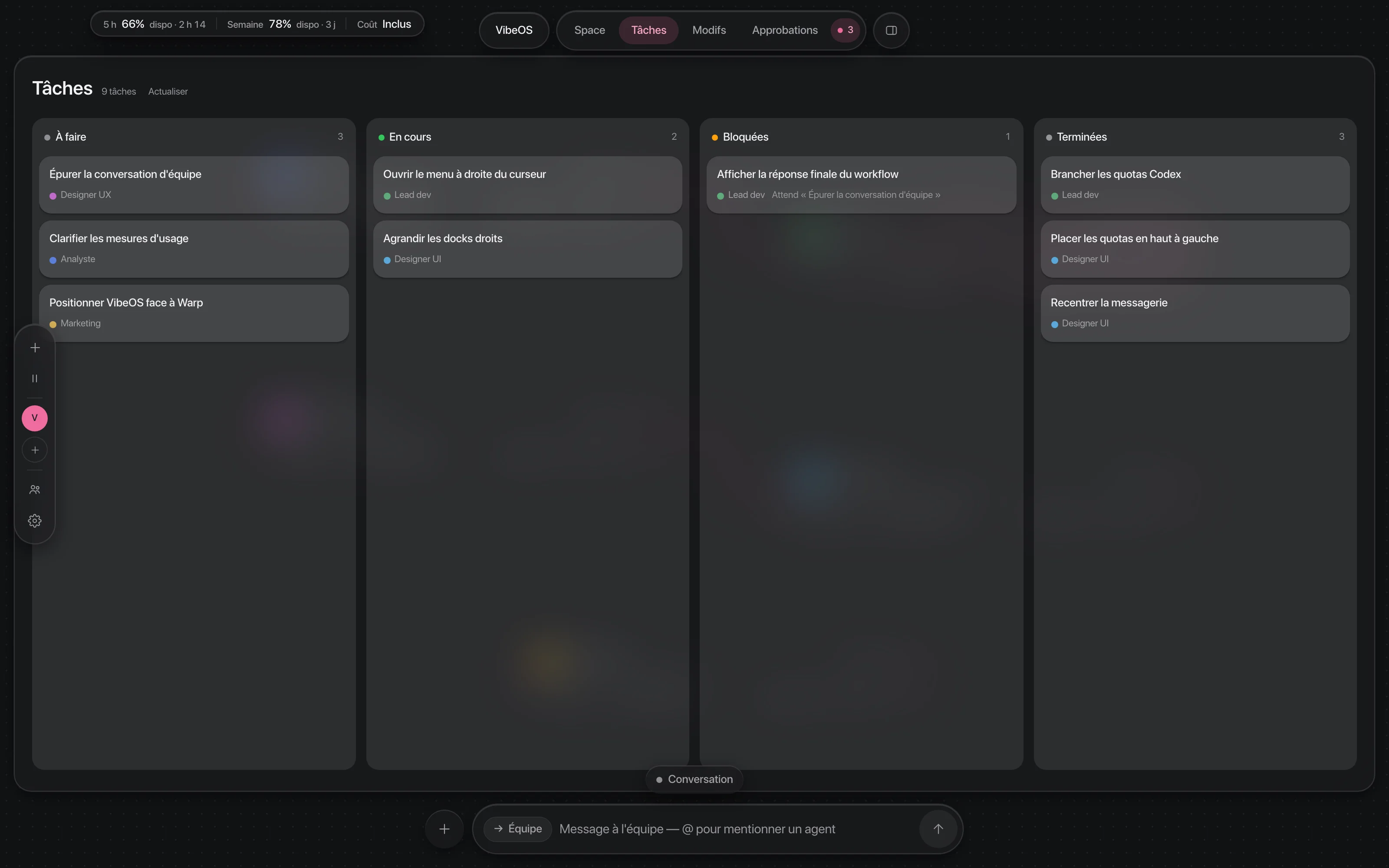
Task: Click the Attend « Épurer la conversation d'équipe » note
Action: coord(856,194)
